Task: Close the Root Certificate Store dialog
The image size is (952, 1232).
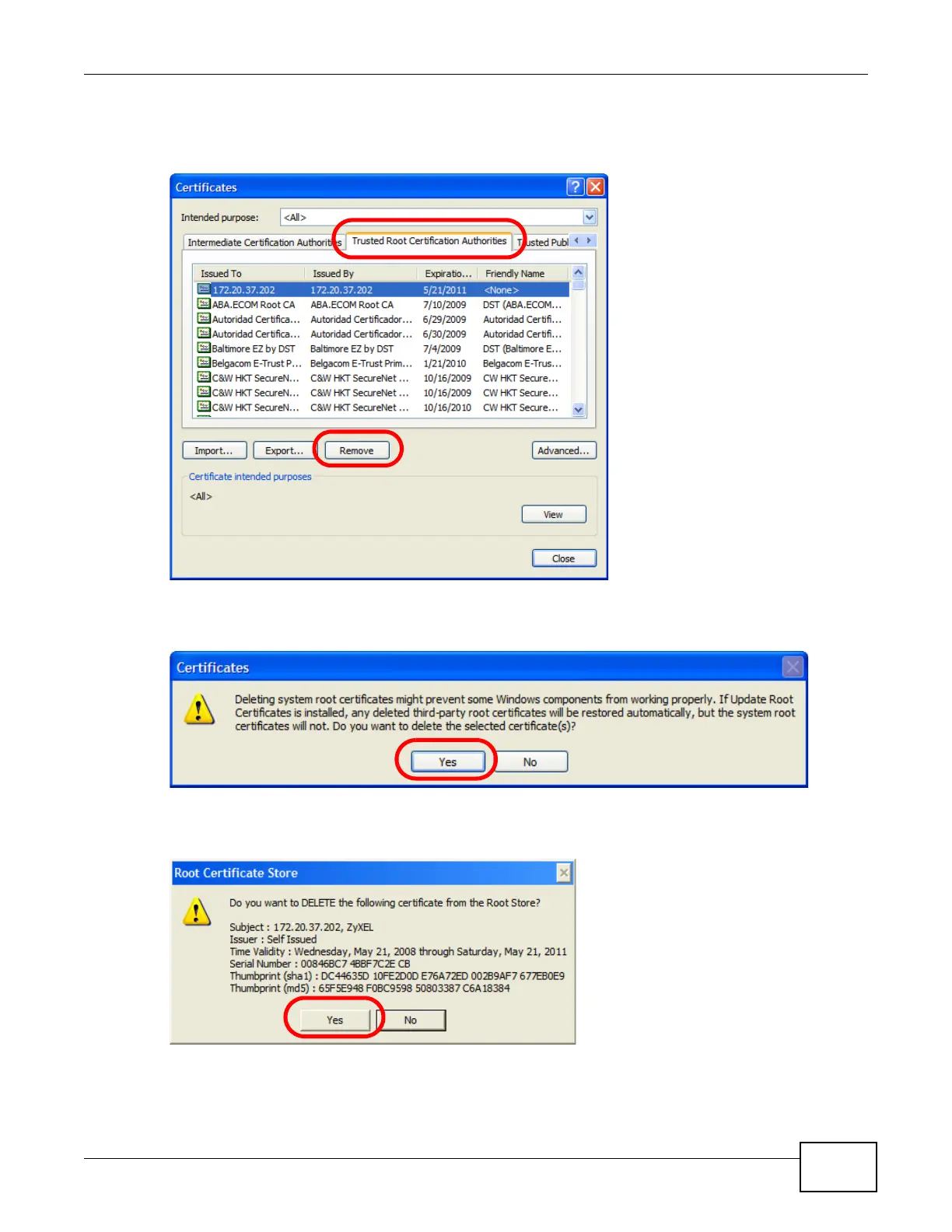Action: point(564,873)
